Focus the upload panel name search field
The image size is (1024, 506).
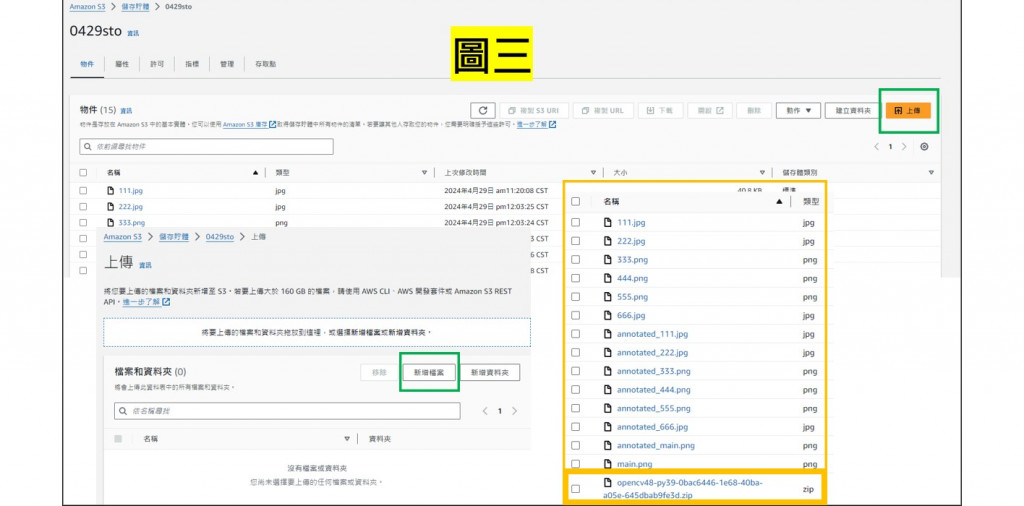click(x=287, y=411)
